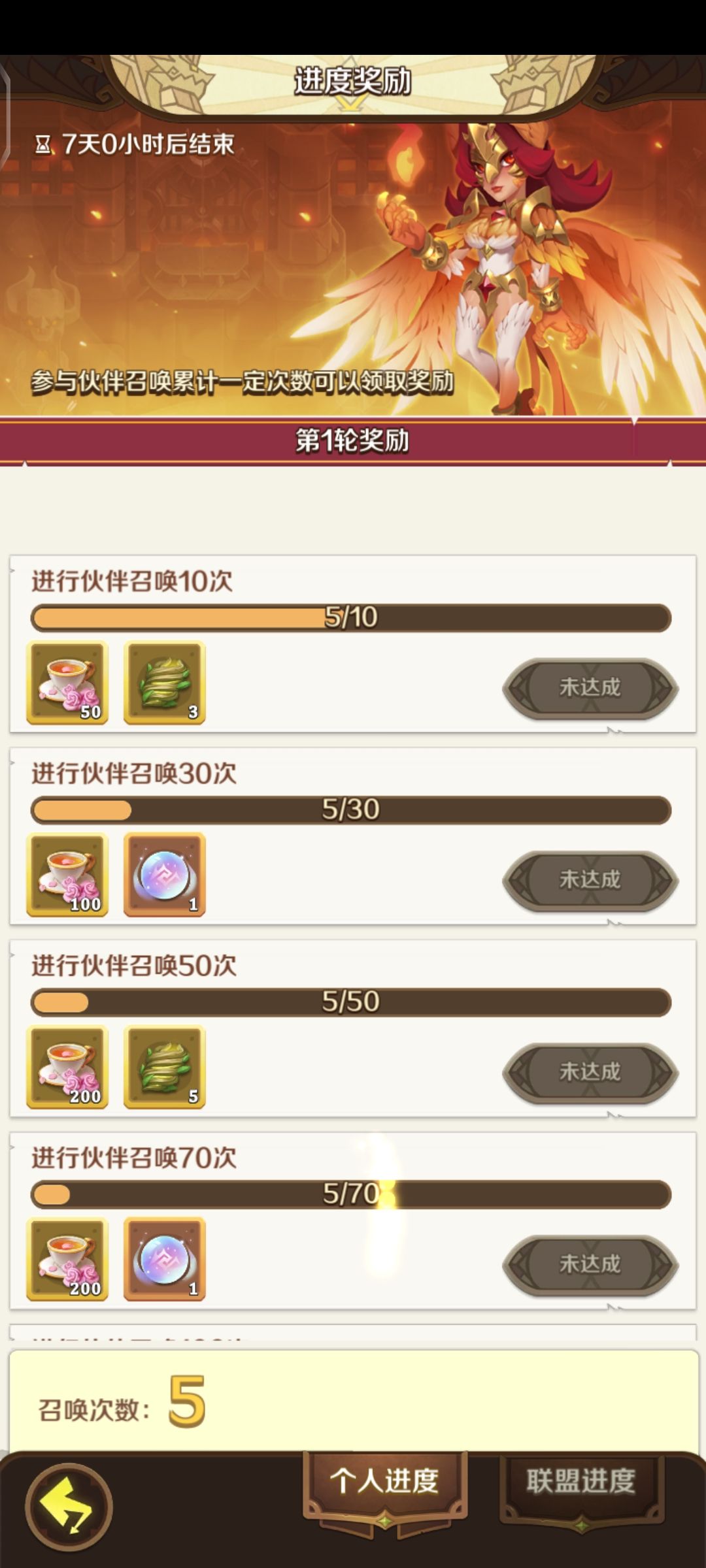Tap the teacup reward icon worth 100
This screenshot has width=706, height=1568.
pos(67,875)
